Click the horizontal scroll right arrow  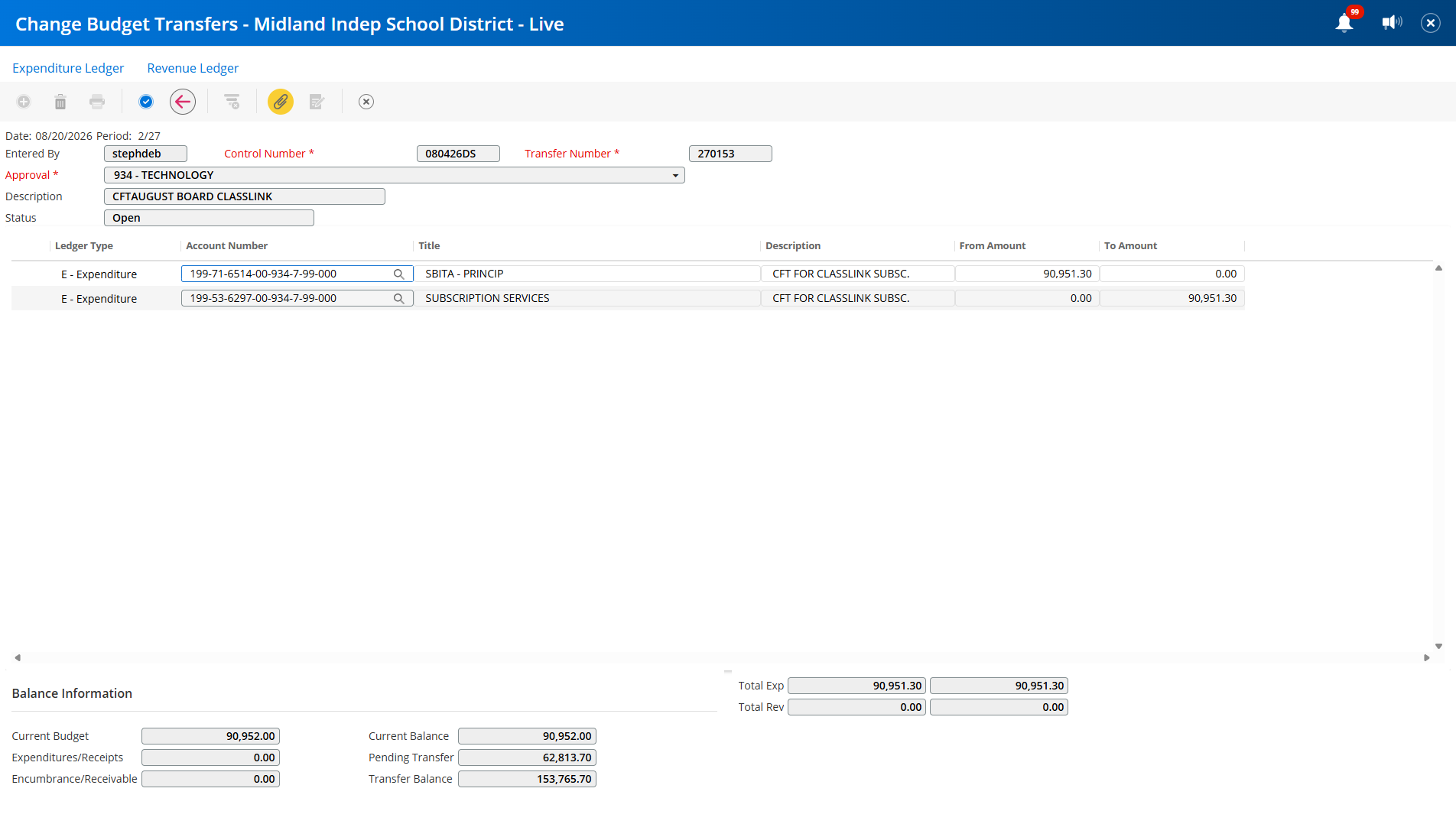tap(1427, 657)
